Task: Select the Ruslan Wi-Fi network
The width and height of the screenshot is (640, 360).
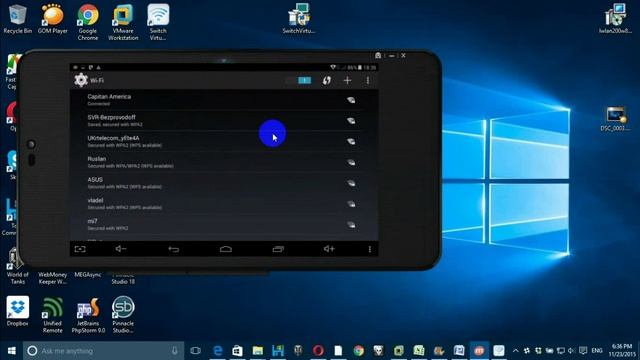Action: coord(224,162)
